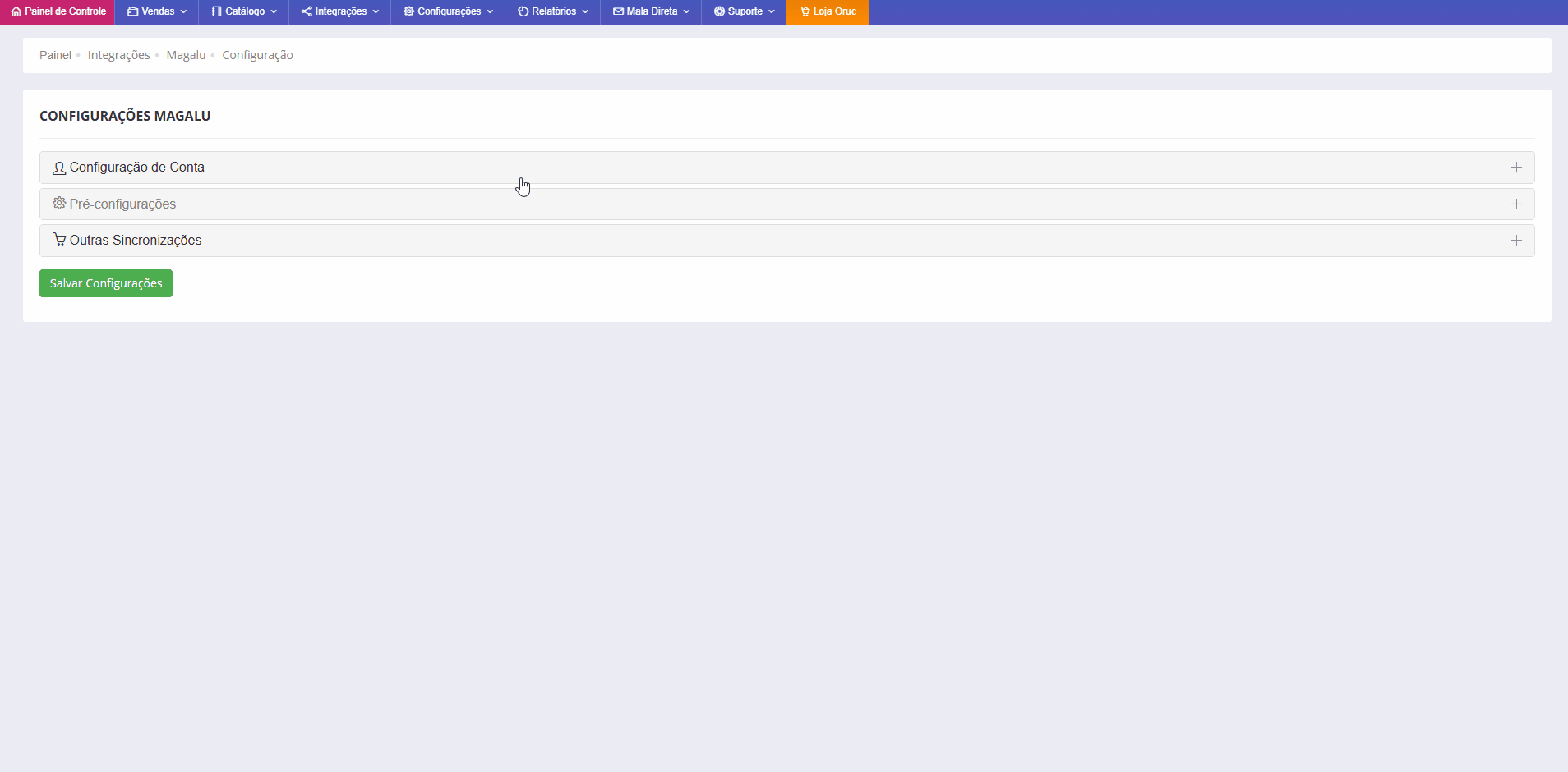Open the Configurações menu in top bar

coord(448,11)
